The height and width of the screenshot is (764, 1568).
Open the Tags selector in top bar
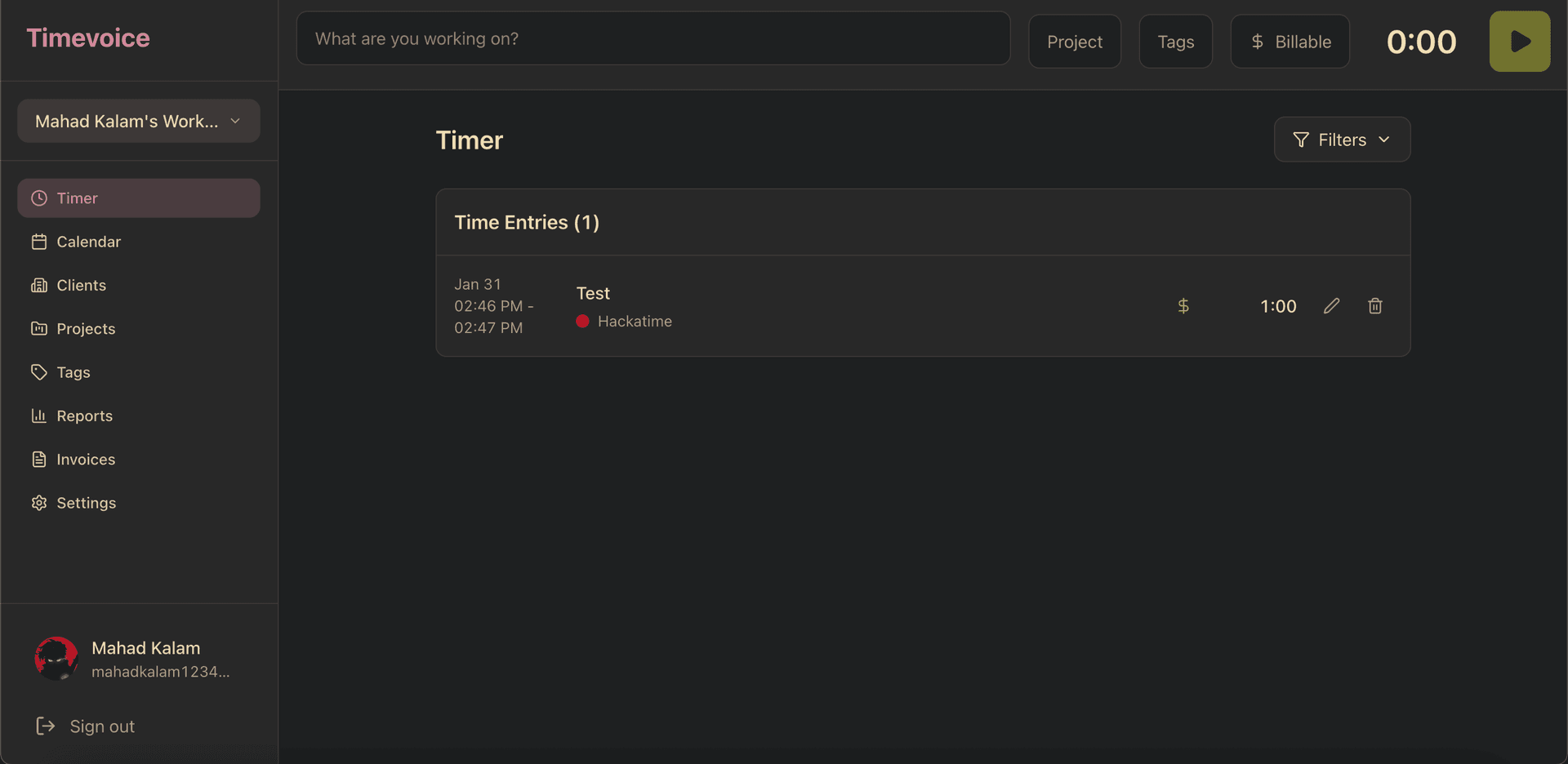tap(1175, 42)
